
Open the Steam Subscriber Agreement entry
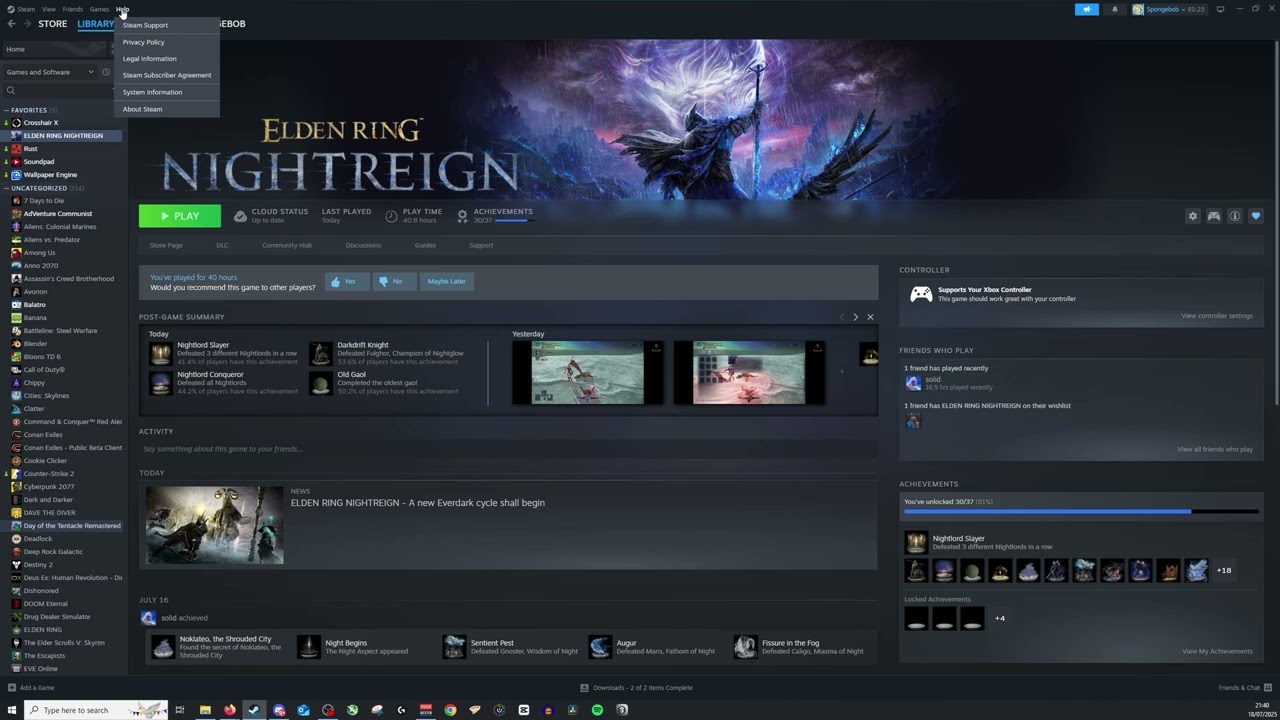pos(167,75)
